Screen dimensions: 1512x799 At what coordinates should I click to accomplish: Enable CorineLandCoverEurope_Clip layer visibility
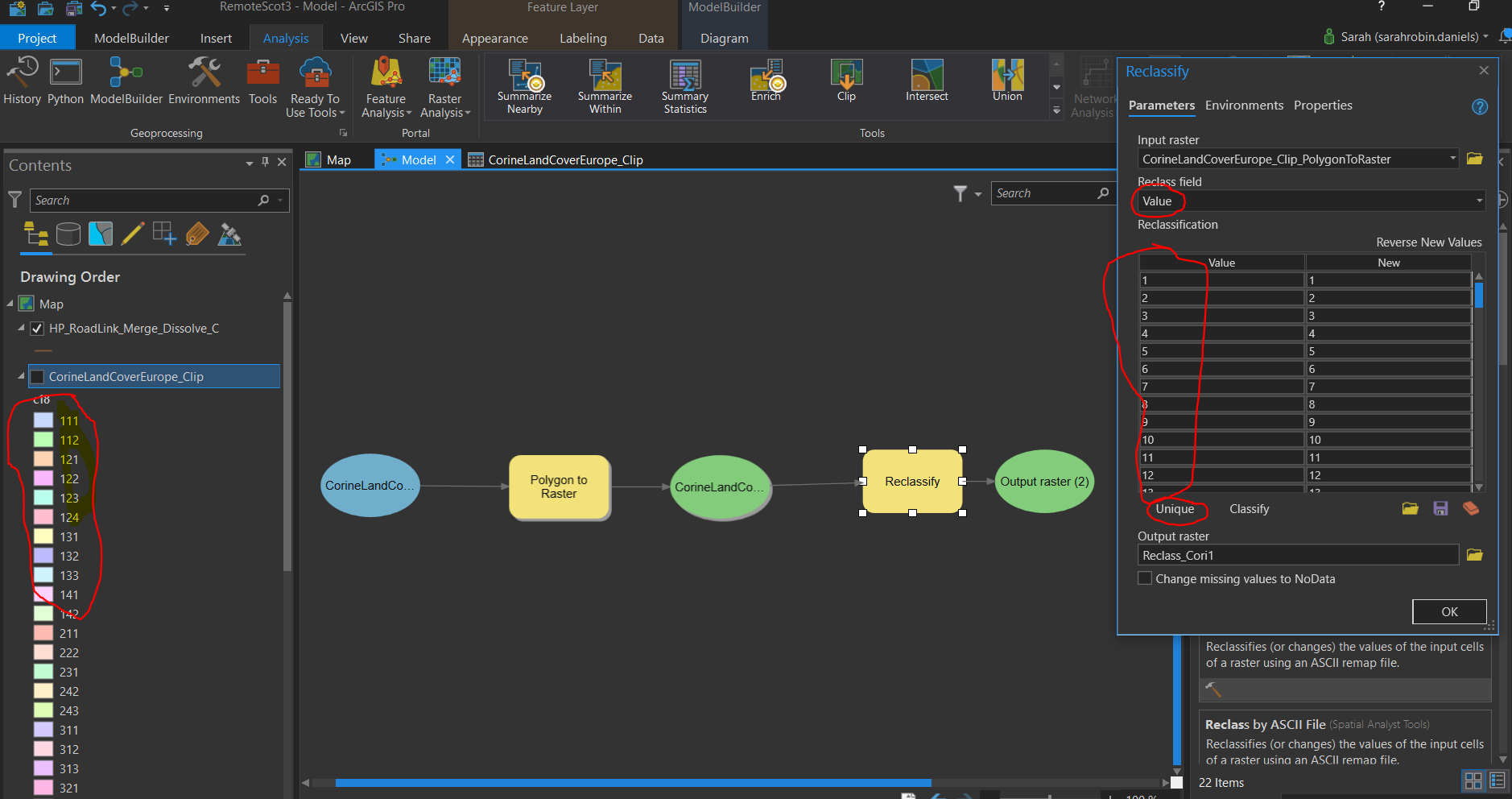[37, 377]
